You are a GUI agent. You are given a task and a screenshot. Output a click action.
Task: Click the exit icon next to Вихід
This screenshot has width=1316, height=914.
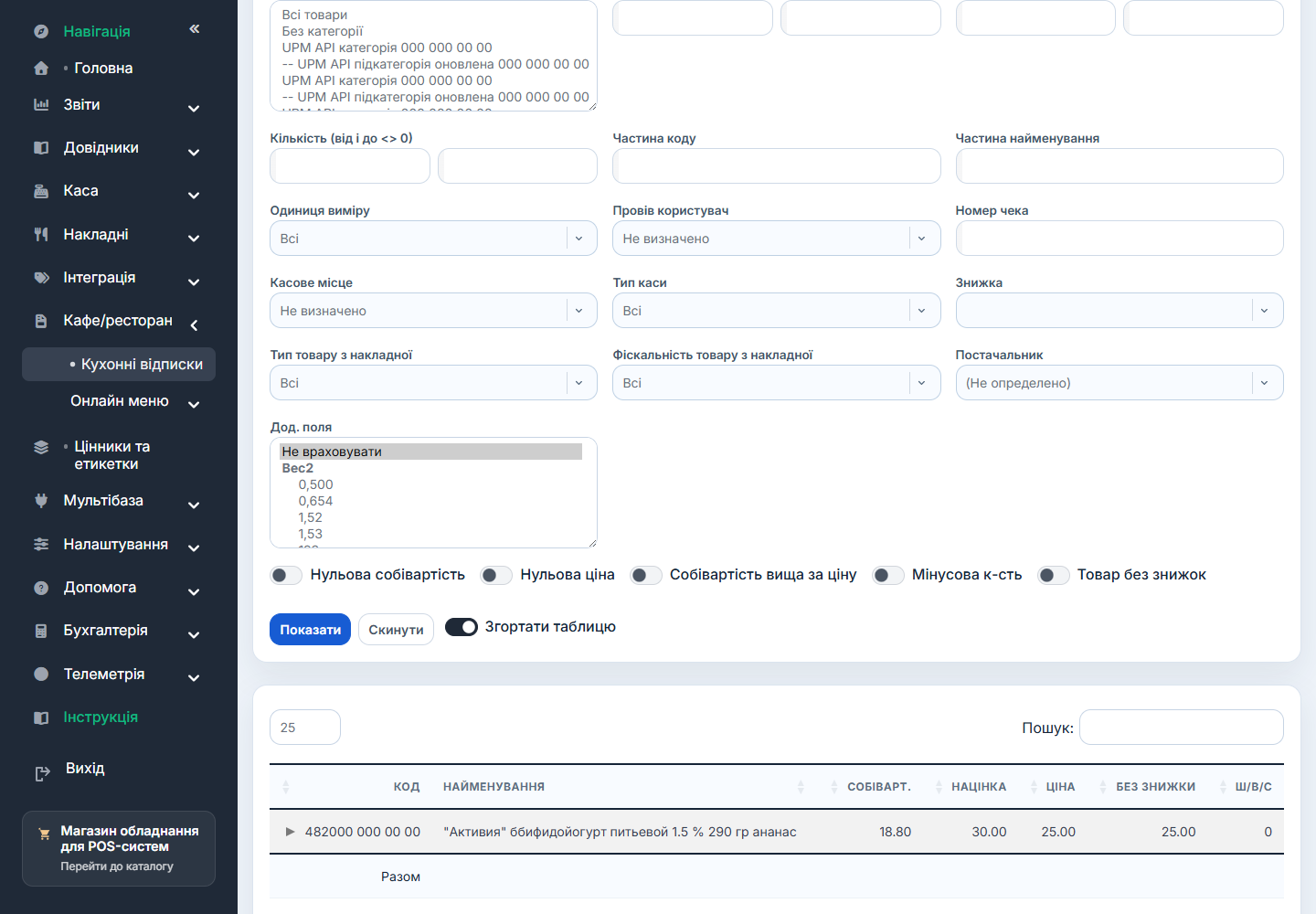[42, 774]
